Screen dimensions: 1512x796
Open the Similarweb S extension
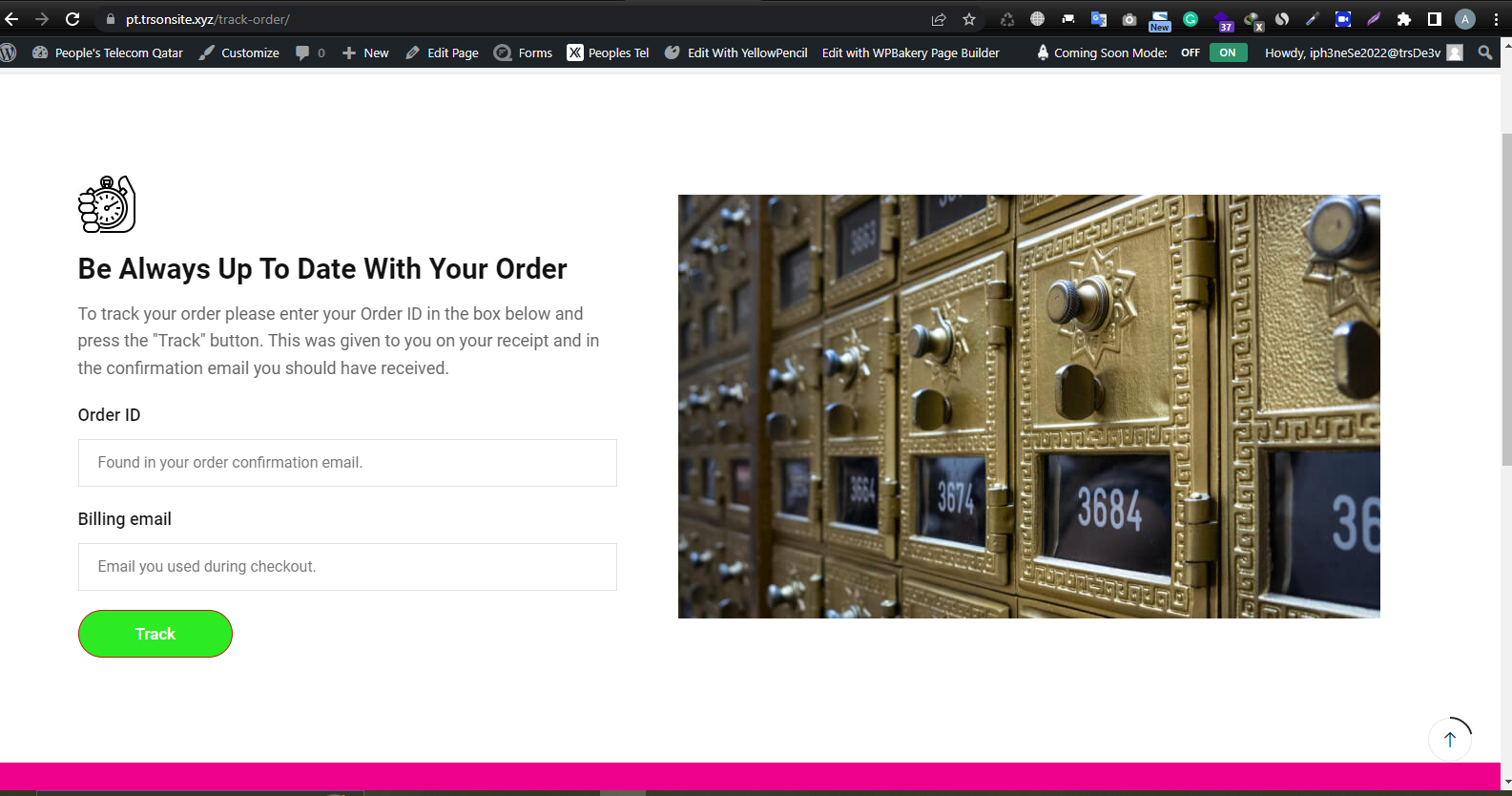(1282, 19)
